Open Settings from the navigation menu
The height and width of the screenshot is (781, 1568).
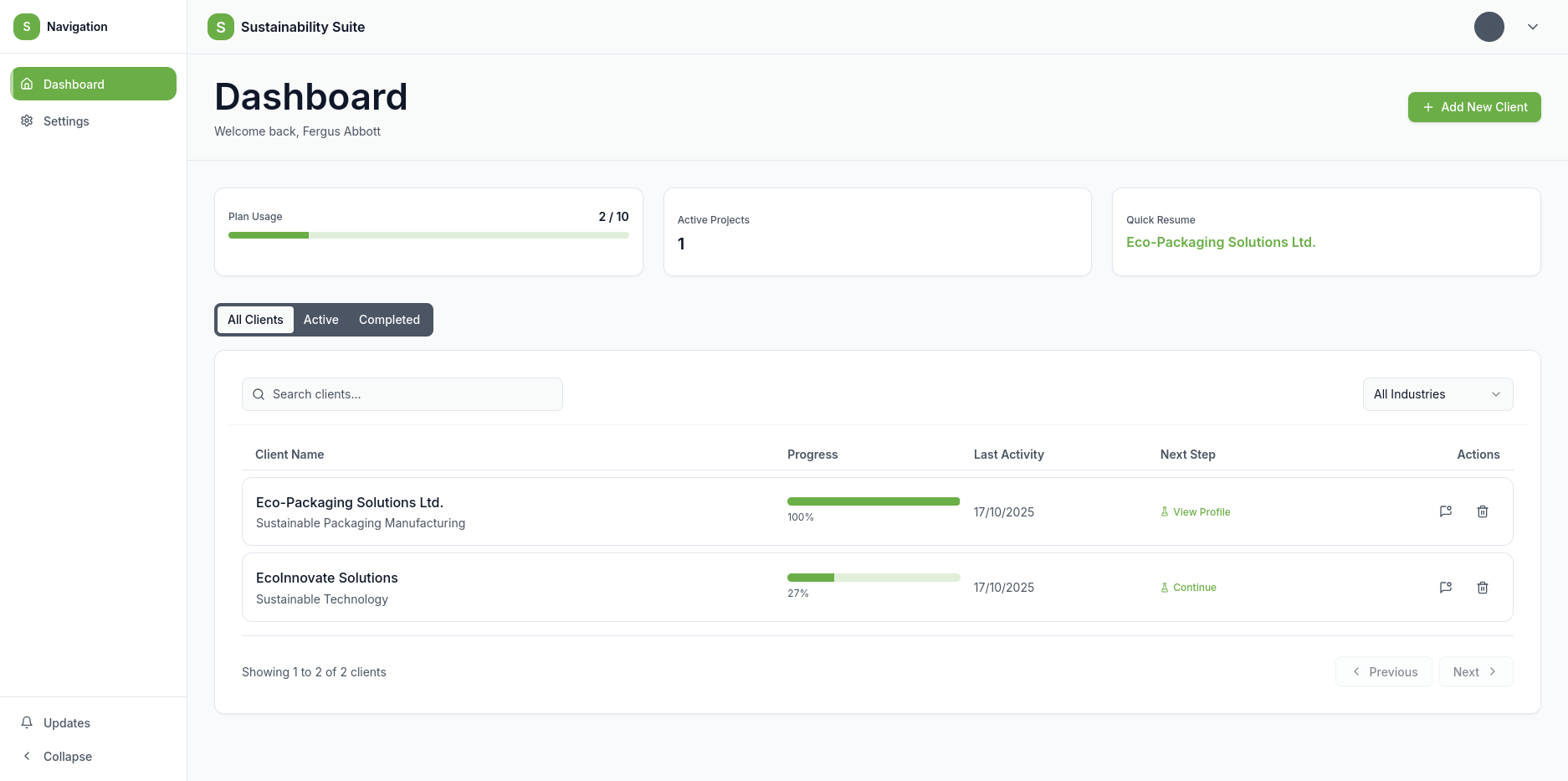(65, 121)
